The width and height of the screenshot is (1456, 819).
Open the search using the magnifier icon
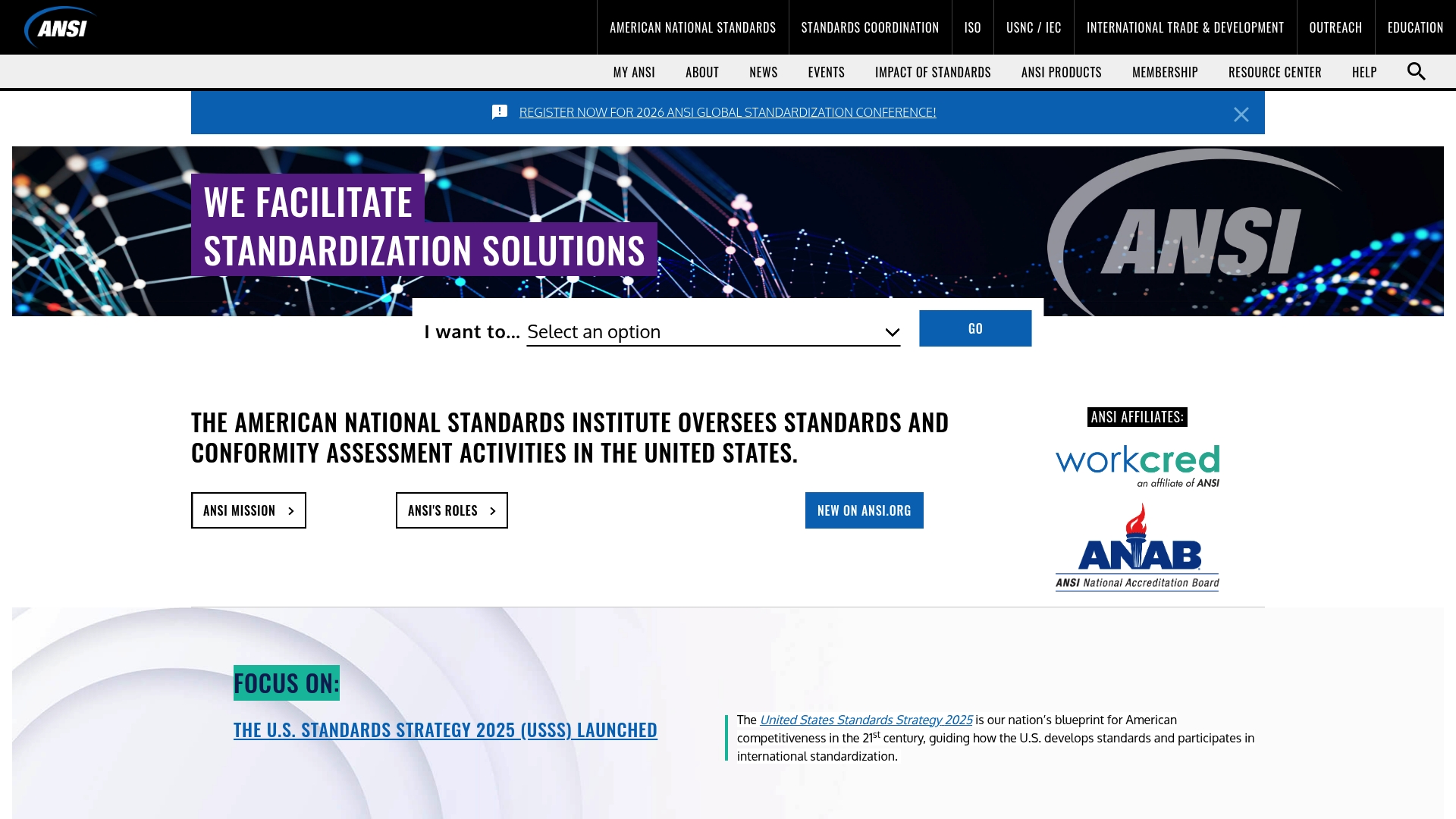click(x=1416, y=71)
